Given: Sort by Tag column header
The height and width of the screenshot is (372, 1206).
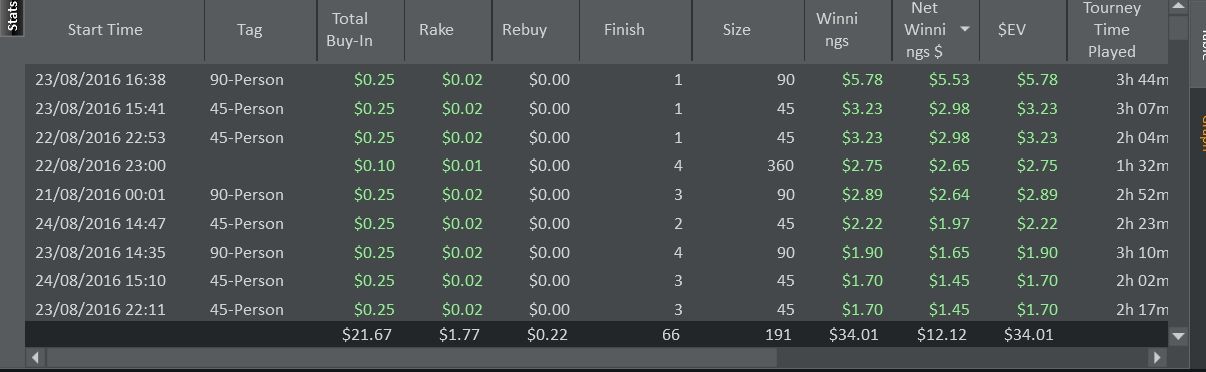Looking at the screenshot, I should pos(250,30).
